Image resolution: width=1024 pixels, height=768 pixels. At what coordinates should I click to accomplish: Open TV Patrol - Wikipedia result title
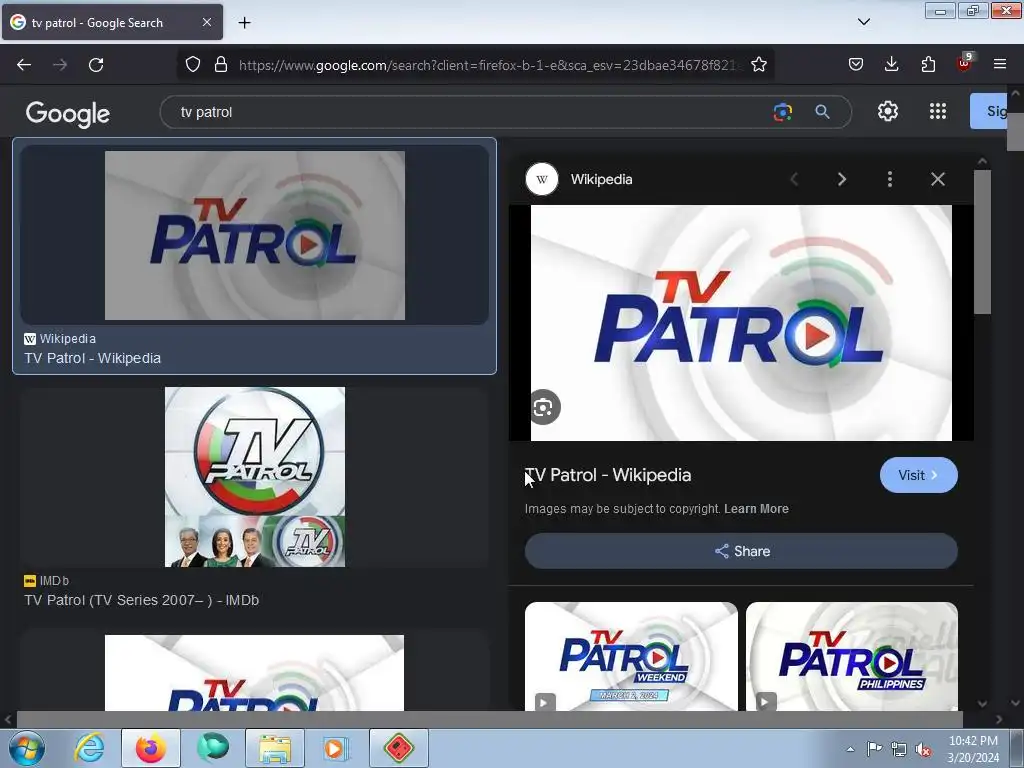pyautogui.click(x=93, y=358)
